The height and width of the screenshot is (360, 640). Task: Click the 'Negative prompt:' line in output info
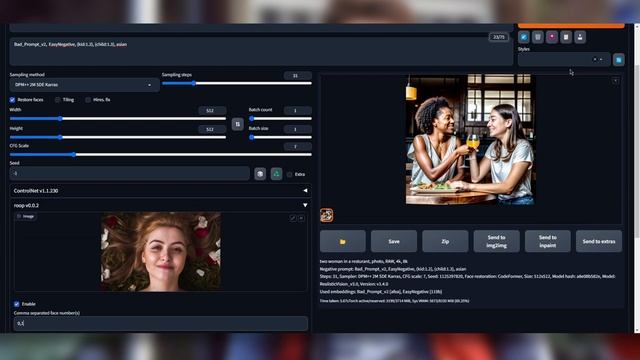(393, 269)
